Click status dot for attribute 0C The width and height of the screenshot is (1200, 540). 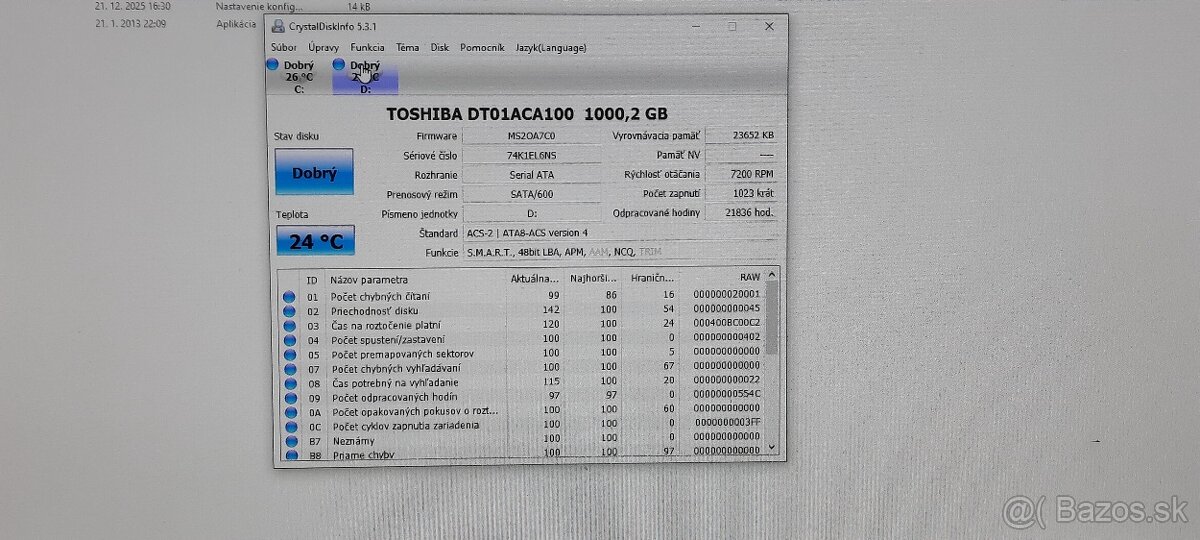[x=289, y=426]
